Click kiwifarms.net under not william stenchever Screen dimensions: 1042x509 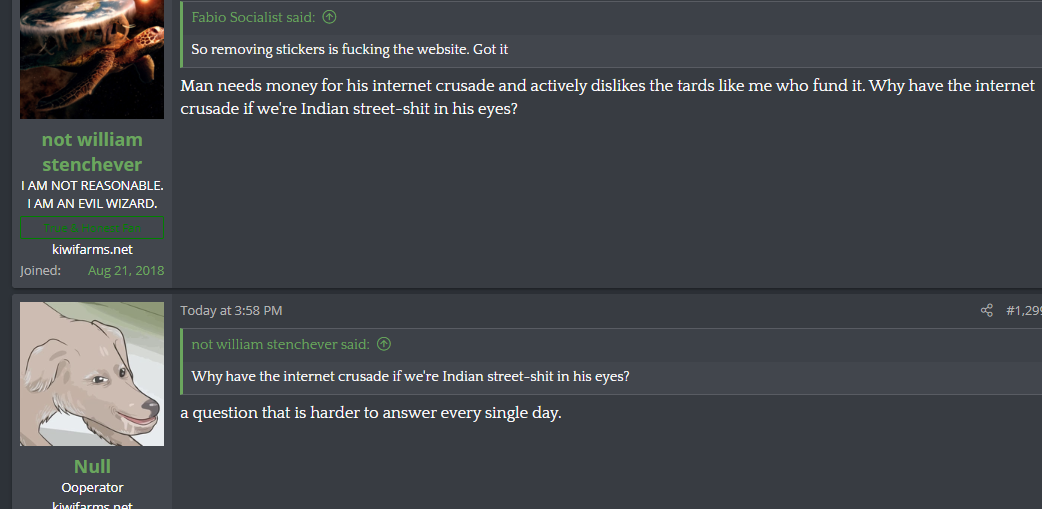click(x=92, y=249)
